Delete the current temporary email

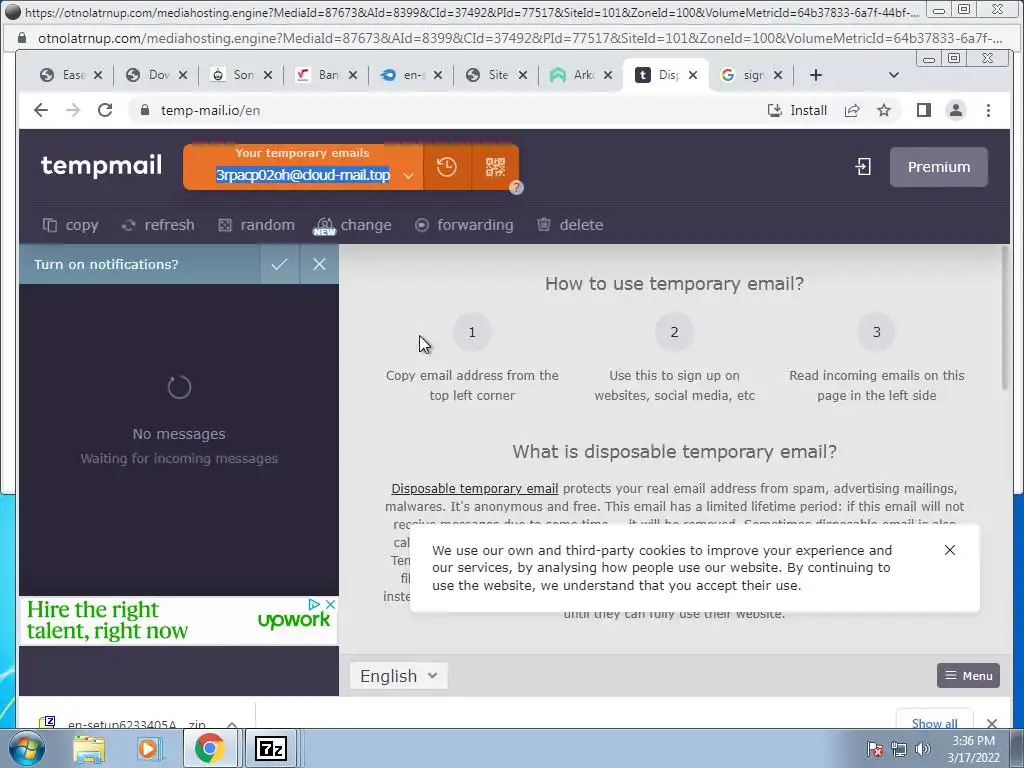pyautogui.click(x=569, y=225)
